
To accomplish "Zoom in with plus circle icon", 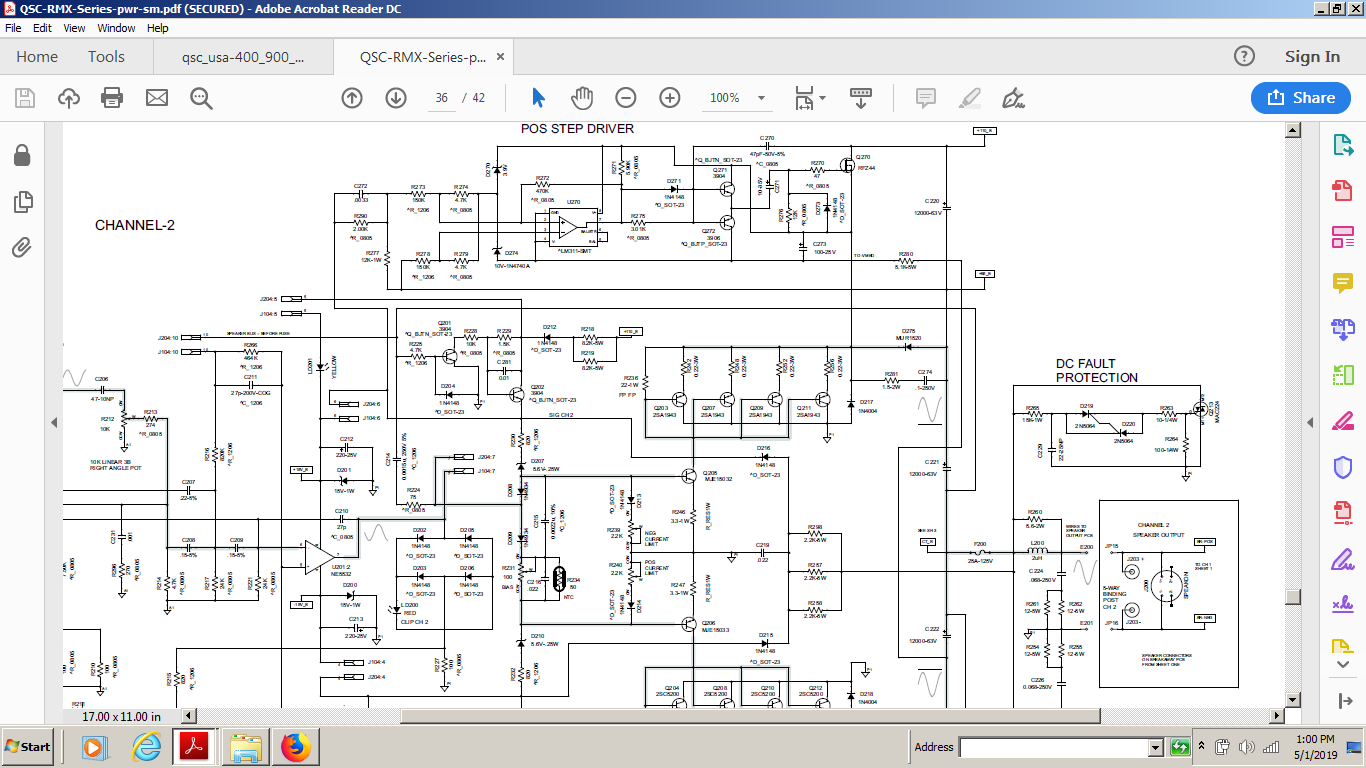I will [x=670, y=98].
